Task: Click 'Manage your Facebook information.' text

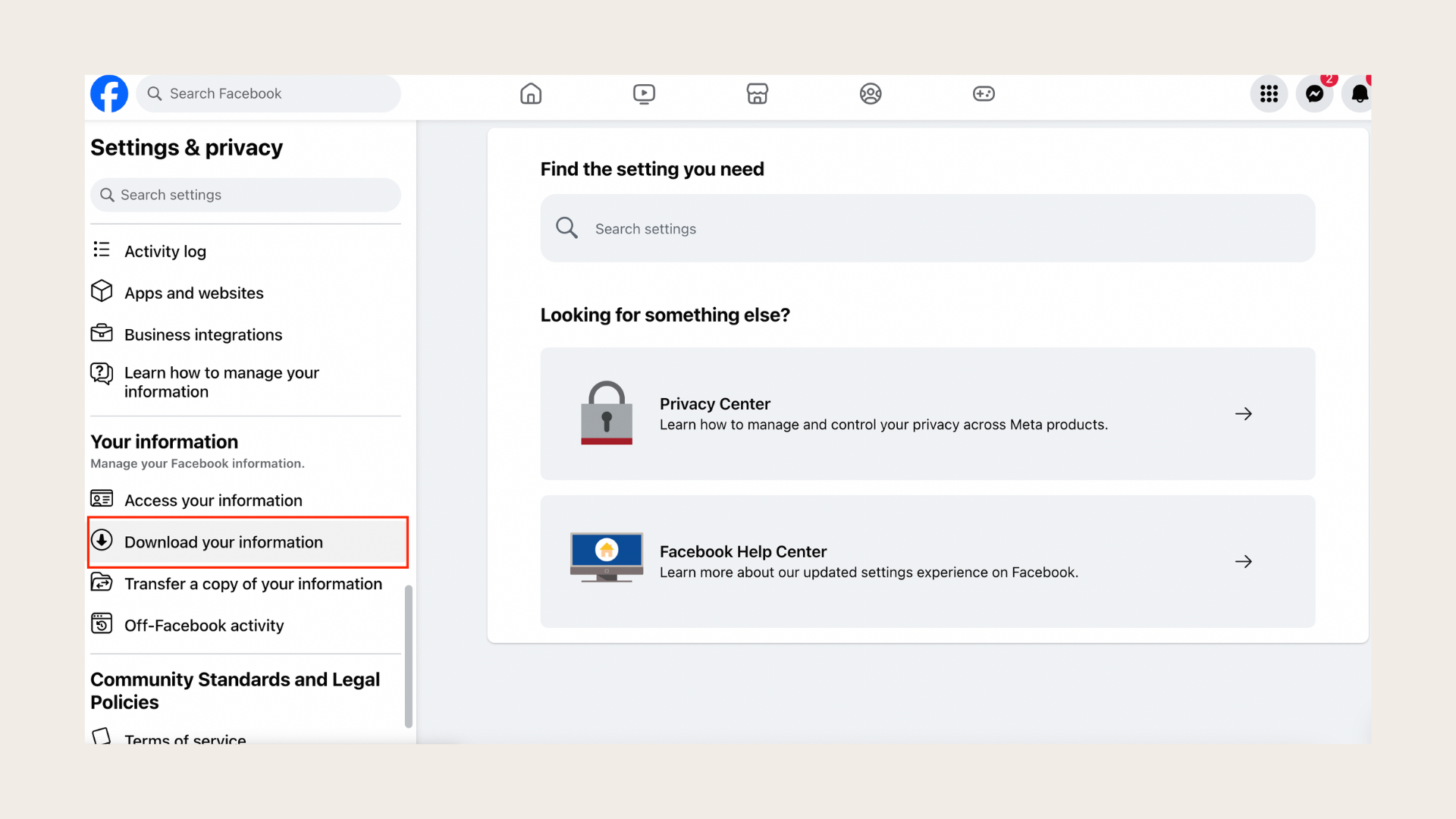Action: pos(197,463)
